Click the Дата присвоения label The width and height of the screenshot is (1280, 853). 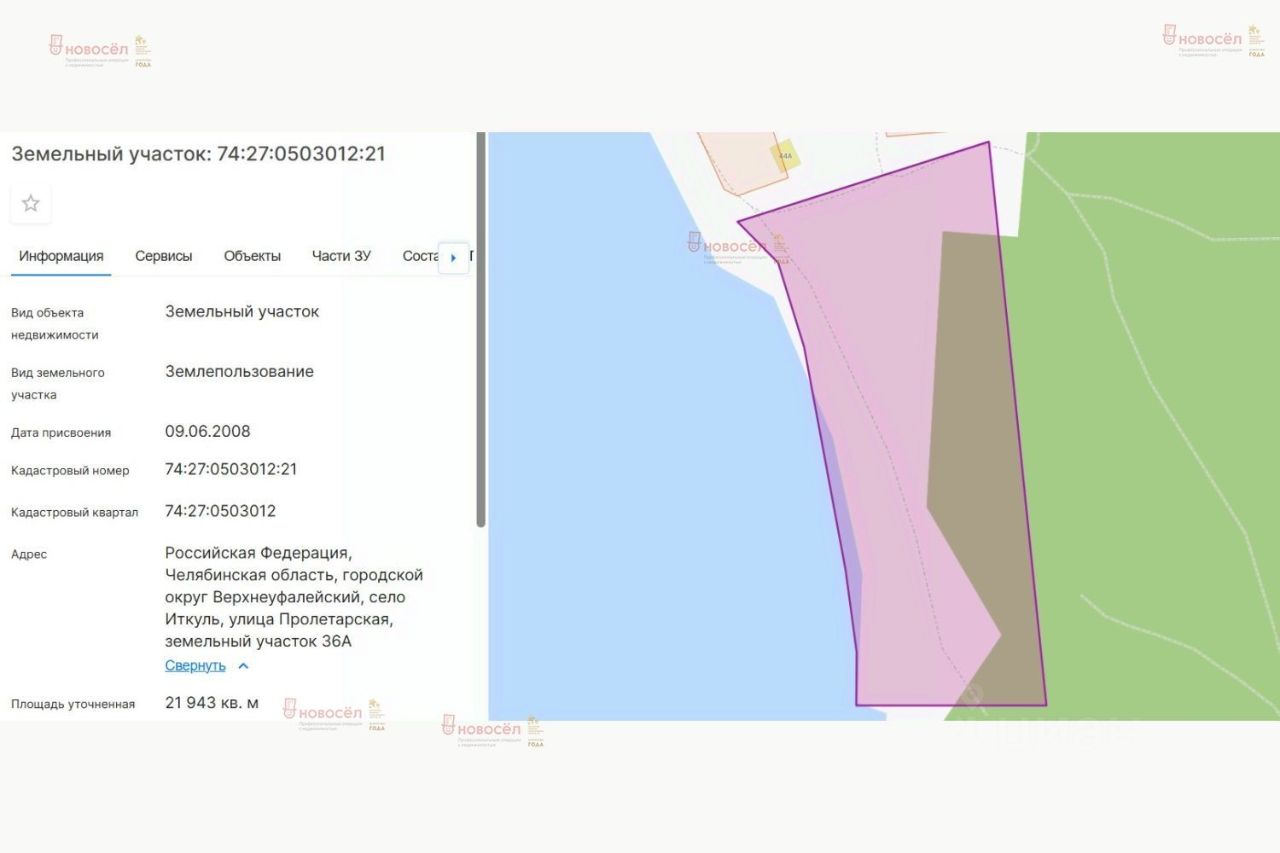[x=61, y=433]
